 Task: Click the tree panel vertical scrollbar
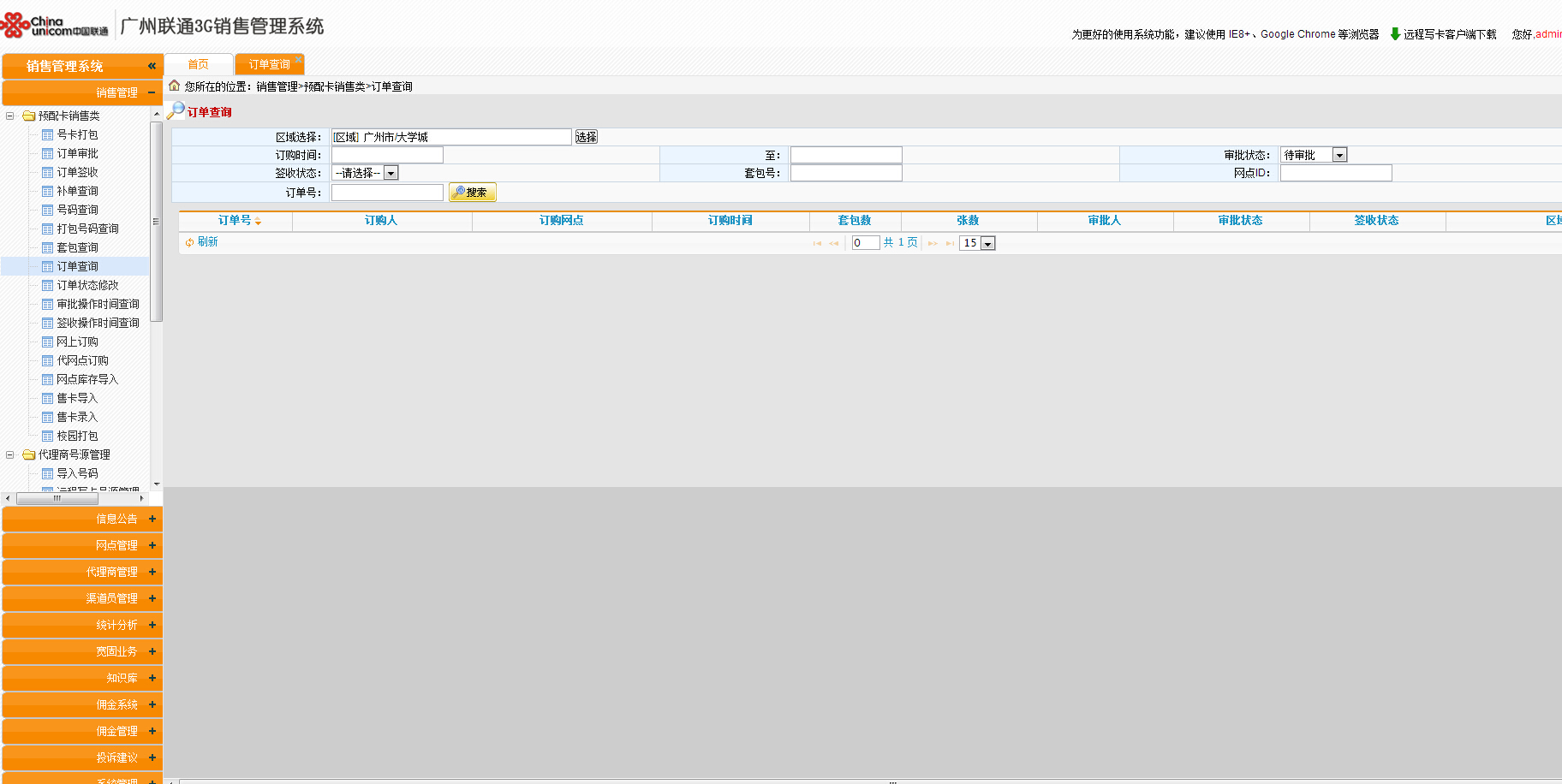(156, 222)
